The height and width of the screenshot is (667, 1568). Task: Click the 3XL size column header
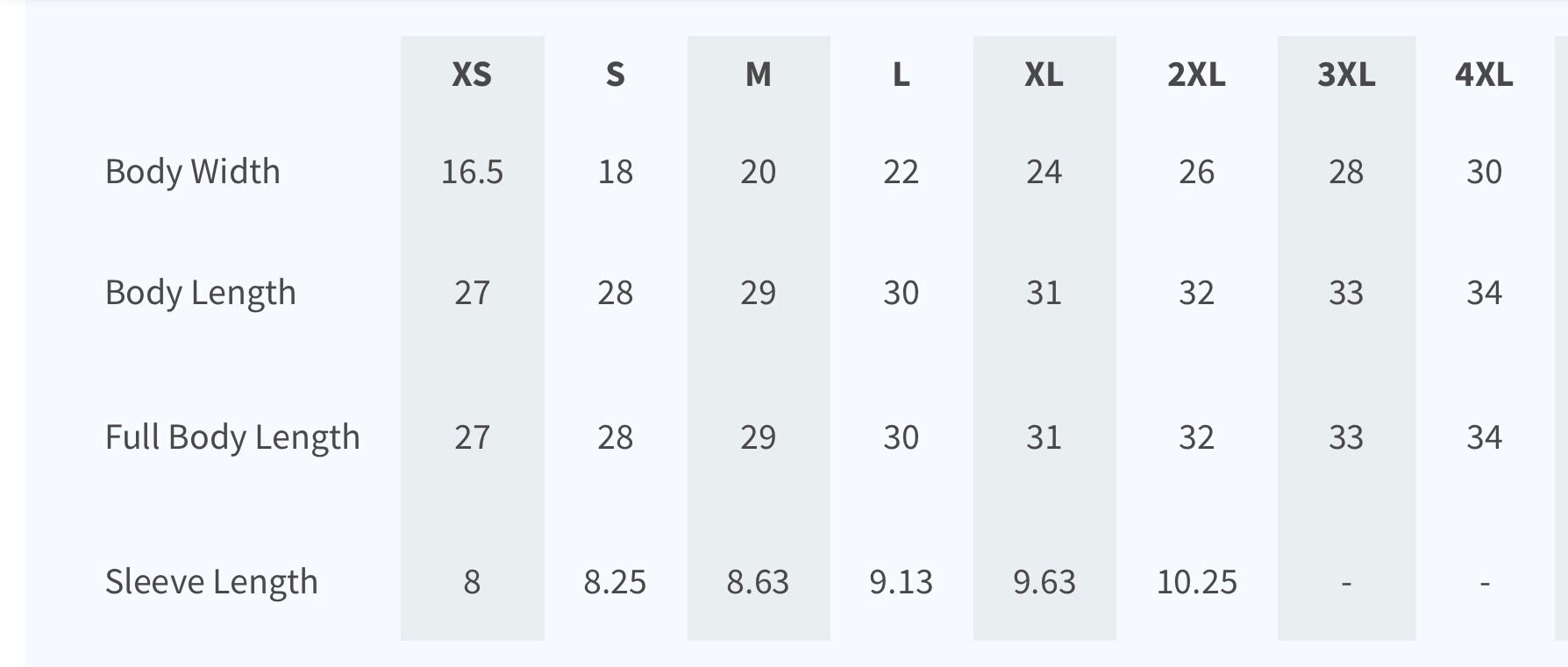pyautogui.click(x=1346, y=75)
